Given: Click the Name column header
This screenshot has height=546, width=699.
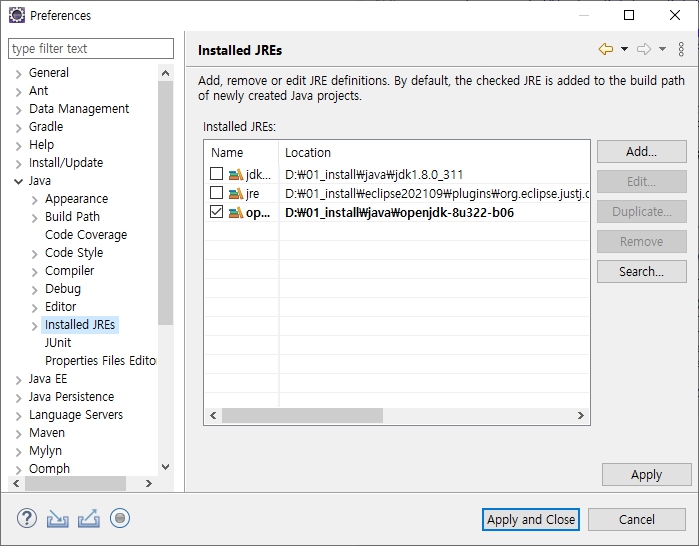Looking at the screenshot, I should 242,152.
